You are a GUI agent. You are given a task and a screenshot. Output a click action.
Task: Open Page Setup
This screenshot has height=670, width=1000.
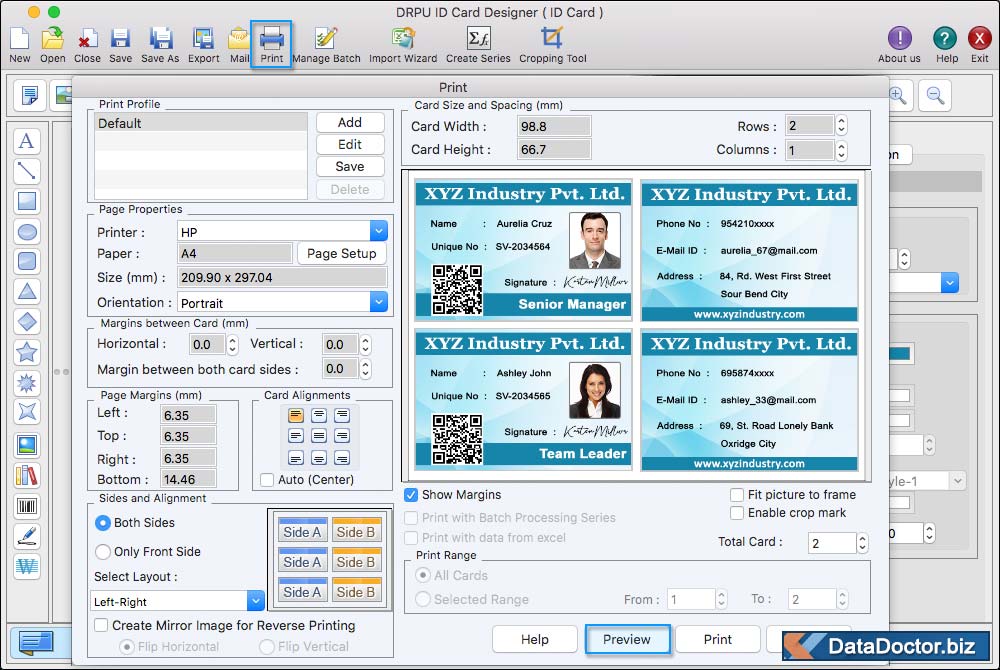pyautogui.click(x=341, y=254)
